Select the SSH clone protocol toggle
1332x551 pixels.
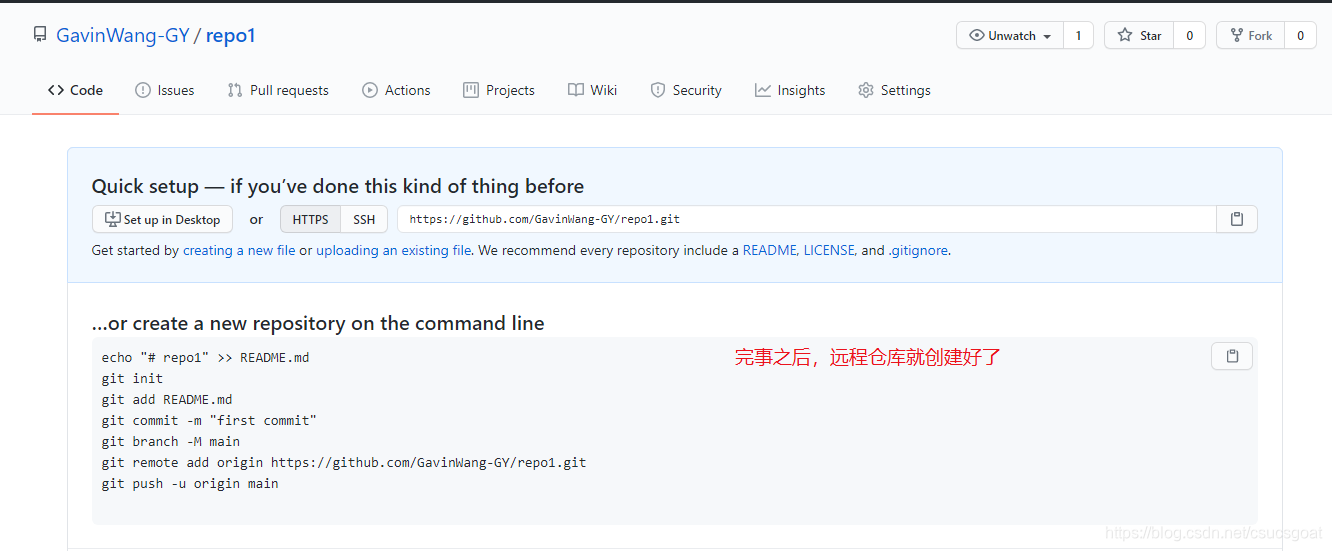(x=364, y=219)
